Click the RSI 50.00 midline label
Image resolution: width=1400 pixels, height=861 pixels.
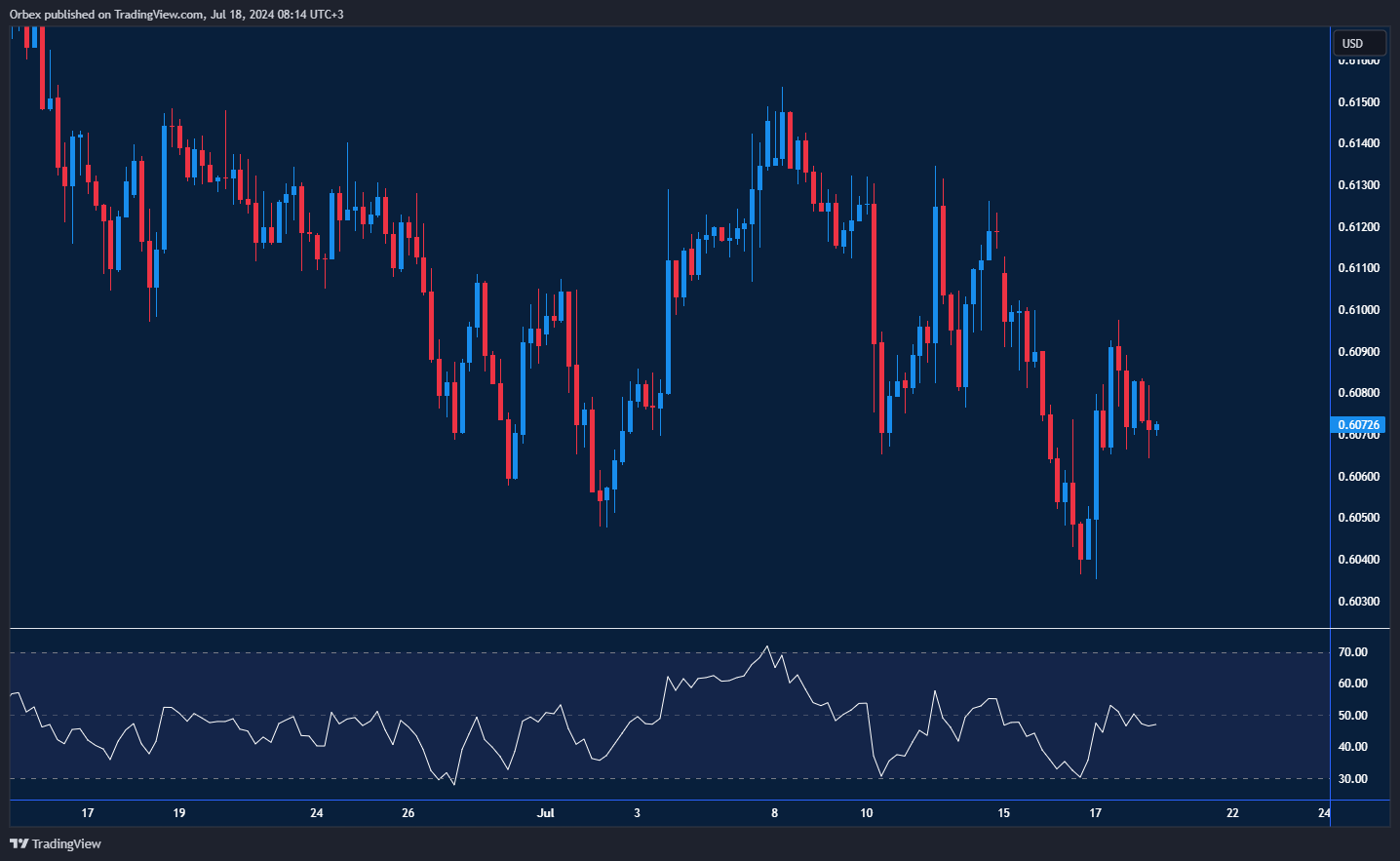(x=1352, y=716)
